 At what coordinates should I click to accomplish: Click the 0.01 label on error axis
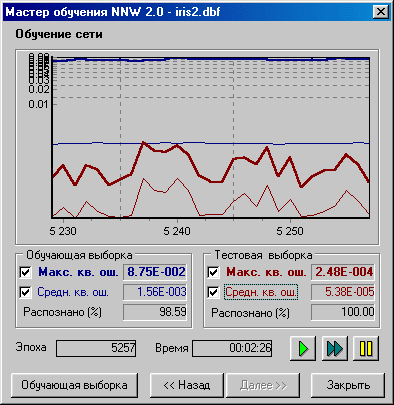[38, 104]
